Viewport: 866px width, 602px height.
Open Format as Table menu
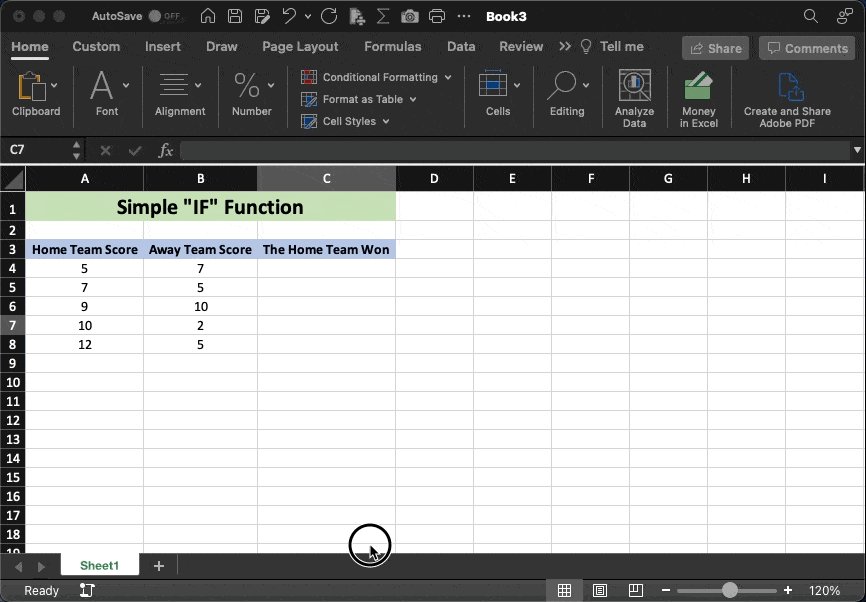tap(358, 99)
